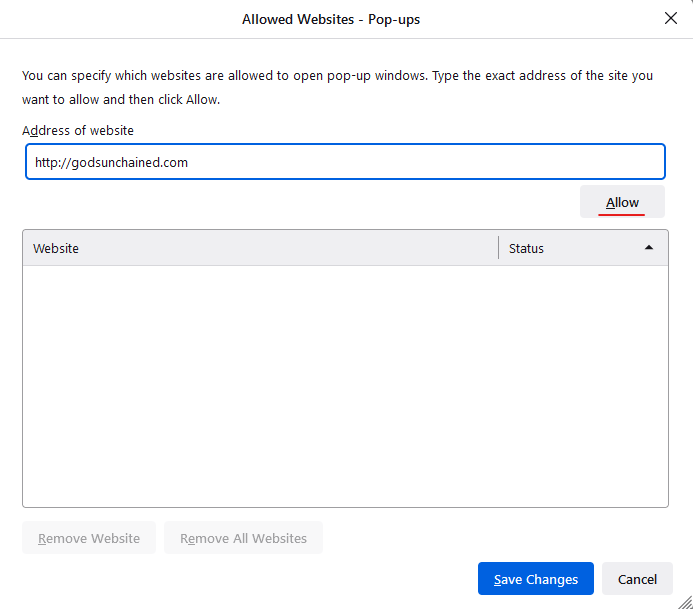Viewport: 693px width, 609px height.
Task: Cancel the pop-up permissions dialog
Action: (637, 579)
